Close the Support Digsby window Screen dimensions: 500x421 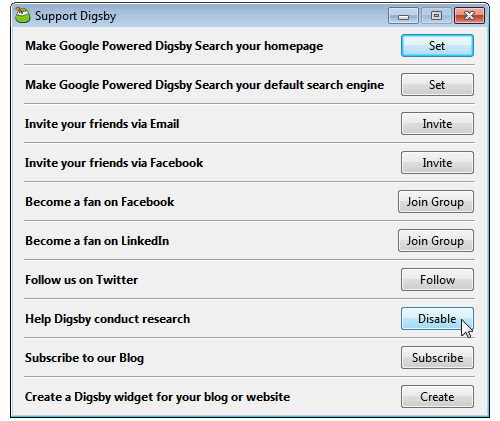coord(469,16)
